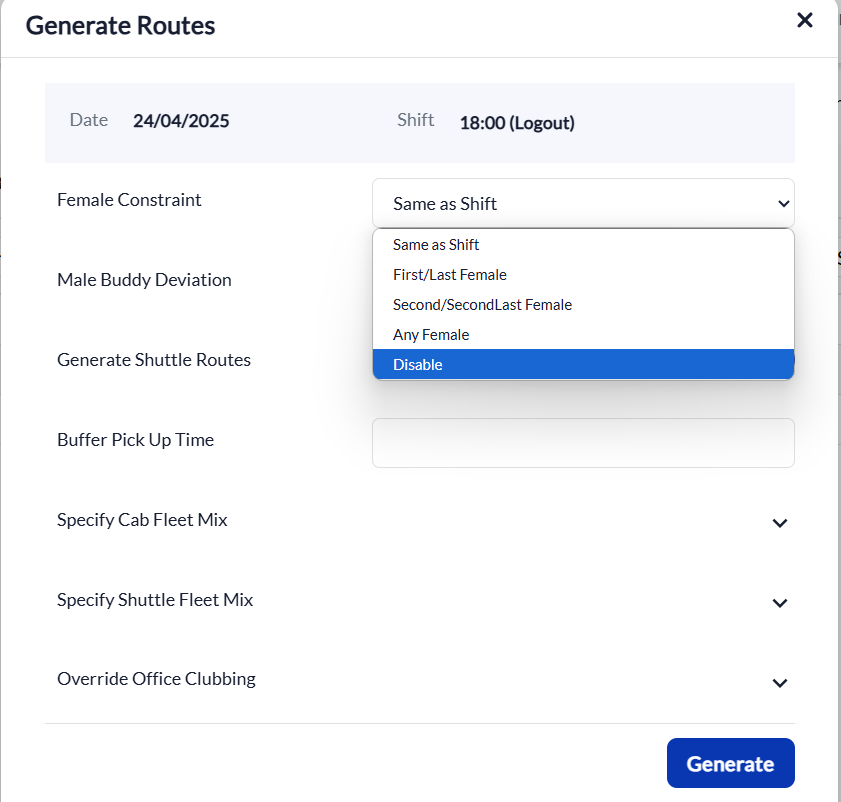Image resolution: width=841 pixels, height=802 pixels.
Task: Click the "Override Office Clubbing" label text
Action: click(x=156, y=679)
